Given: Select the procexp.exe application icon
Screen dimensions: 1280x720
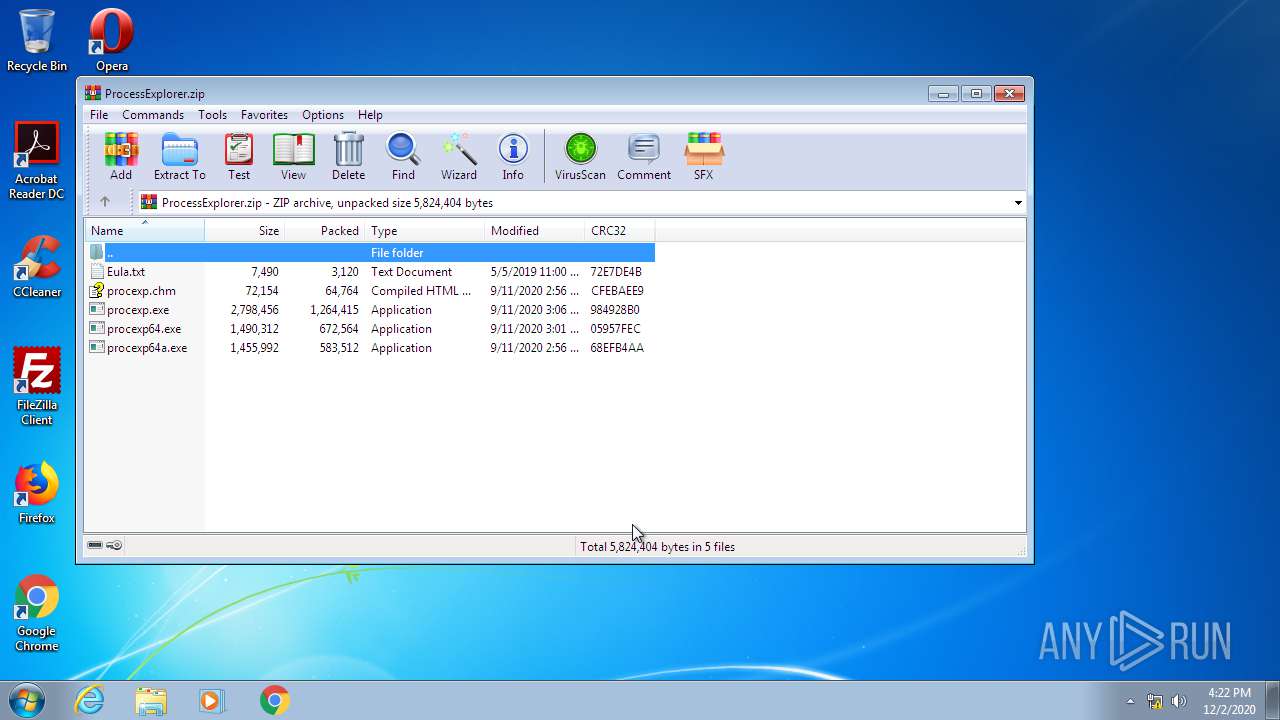Looking at the screenshot, I should [x=97, y=310].
